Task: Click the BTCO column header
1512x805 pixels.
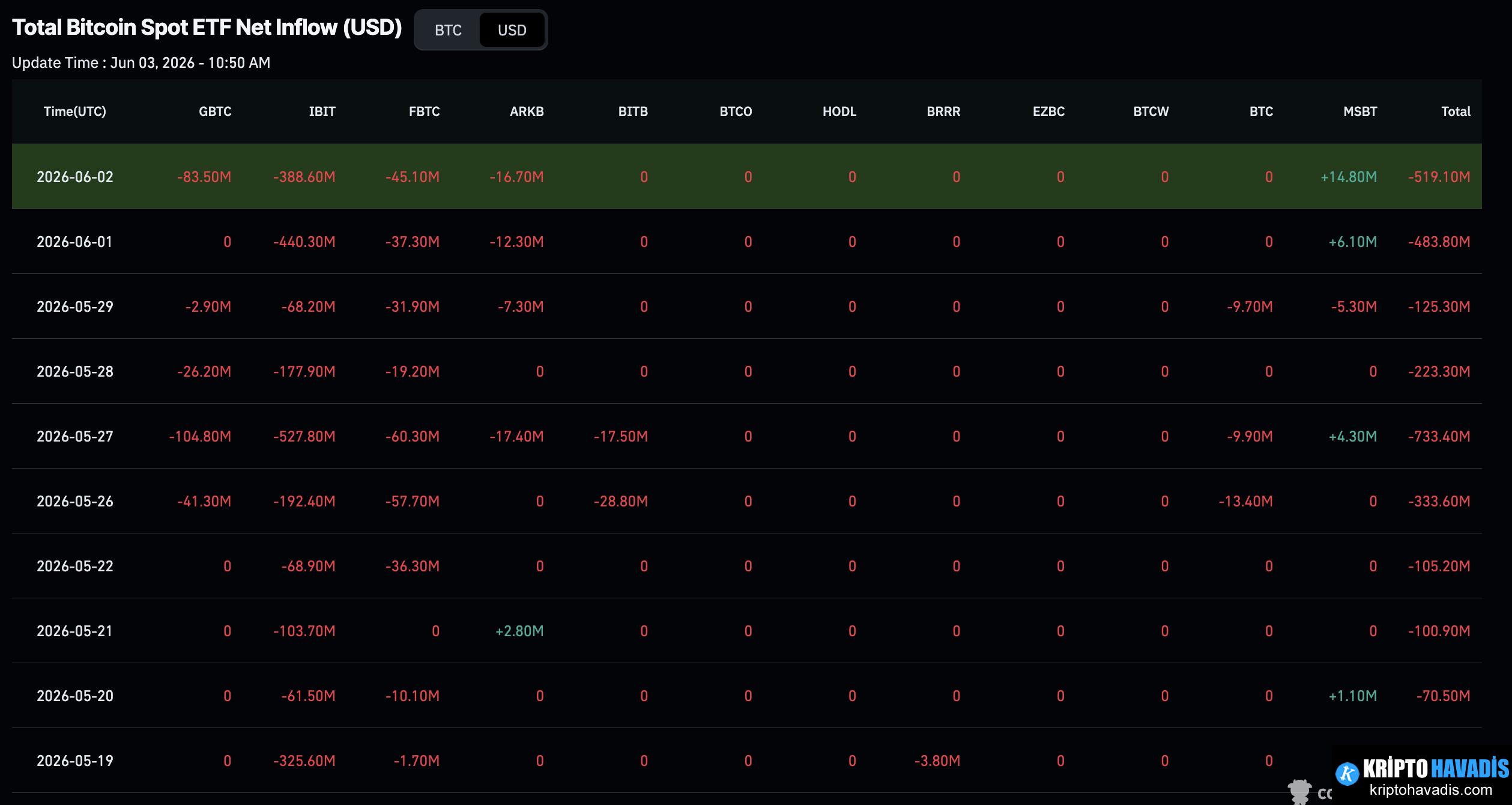Action: (736, 111)
